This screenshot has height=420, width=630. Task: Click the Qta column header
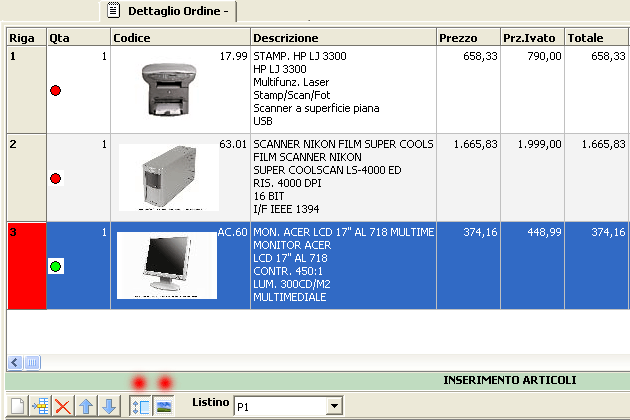point(78,38)
